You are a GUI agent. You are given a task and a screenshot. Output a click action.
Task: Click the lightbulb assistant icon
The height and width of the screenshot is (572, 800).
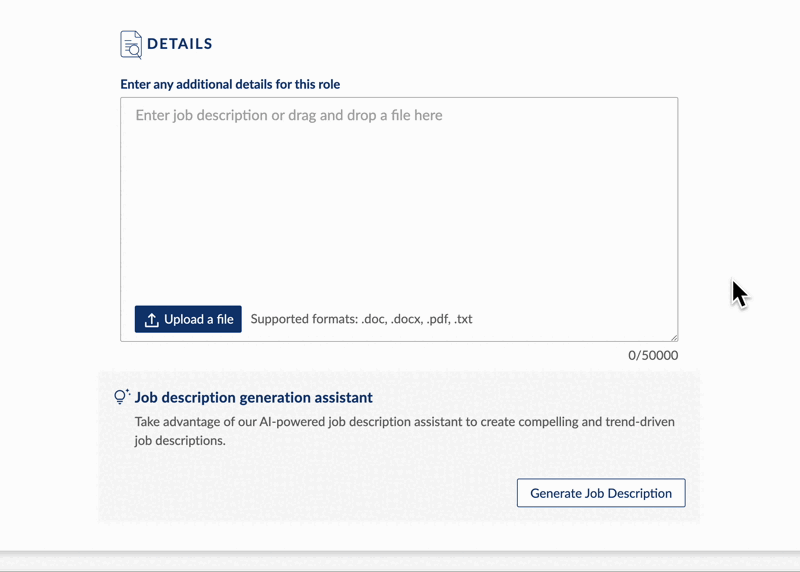tap(121, 397)
